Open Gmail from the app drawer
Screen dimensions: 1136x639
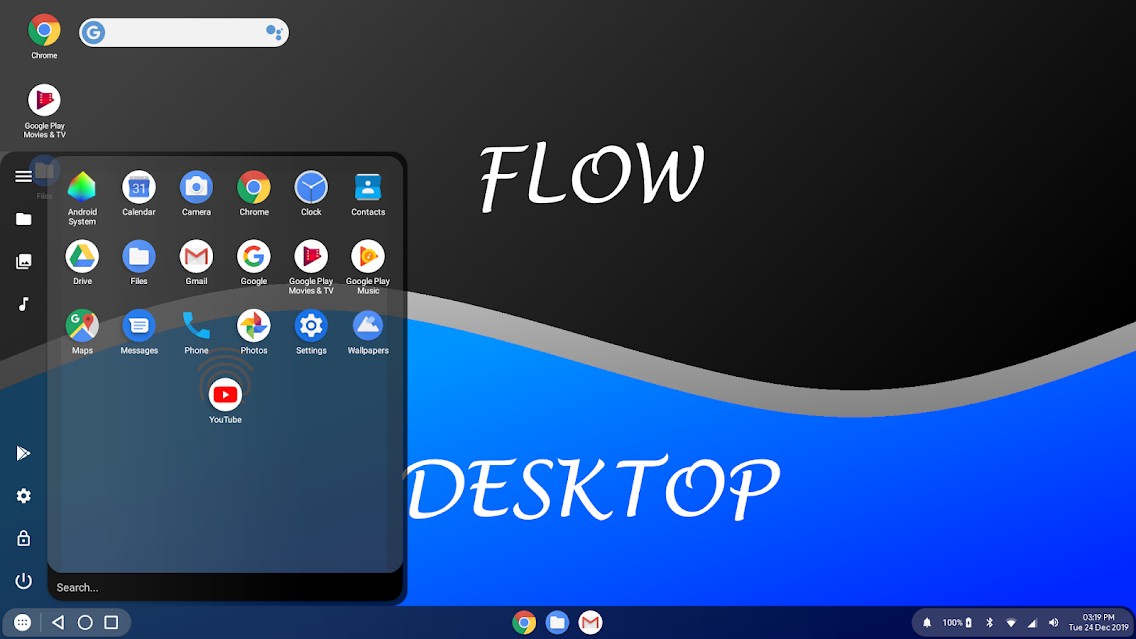tap(196, 258)
